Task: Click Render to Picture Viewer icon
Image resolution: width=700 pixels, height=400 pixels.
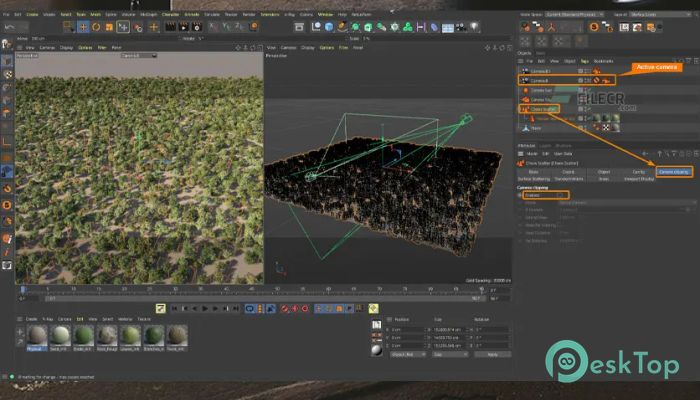Action: click(x=183, y=27)
